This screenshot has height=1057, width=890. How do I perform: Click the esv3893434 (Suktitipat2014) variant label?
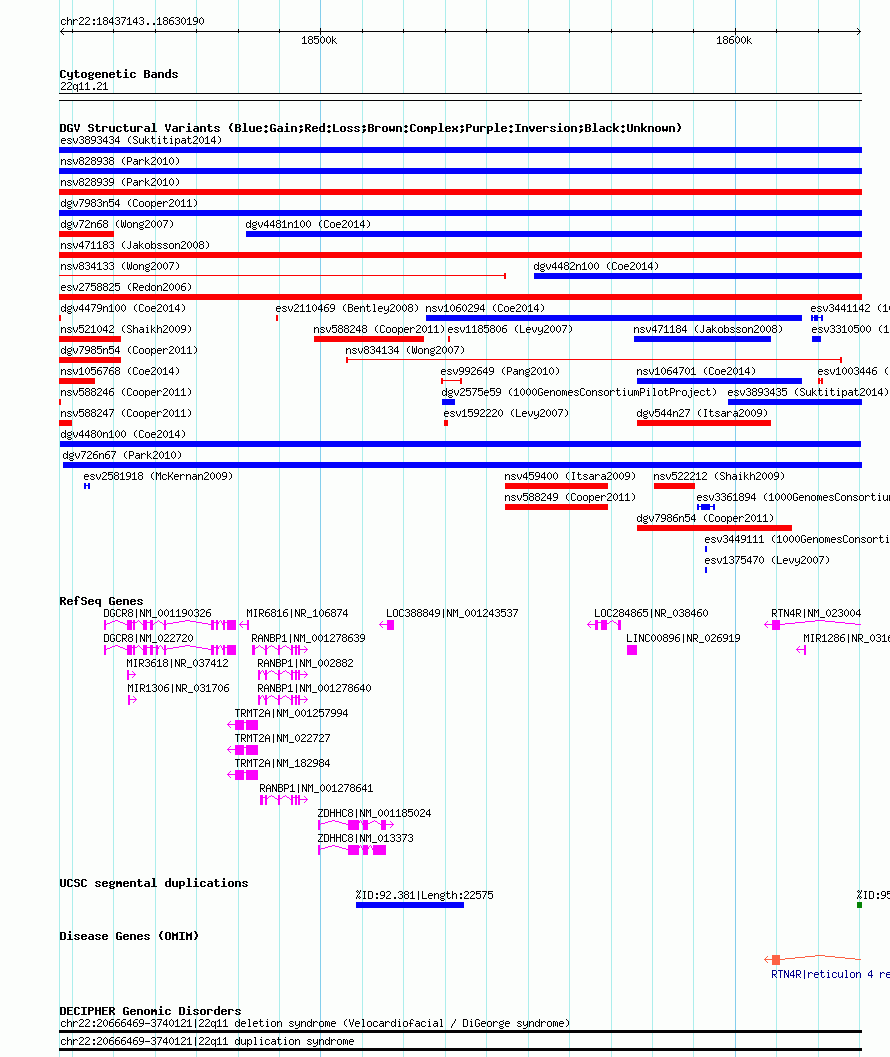[x=141, y=140]
